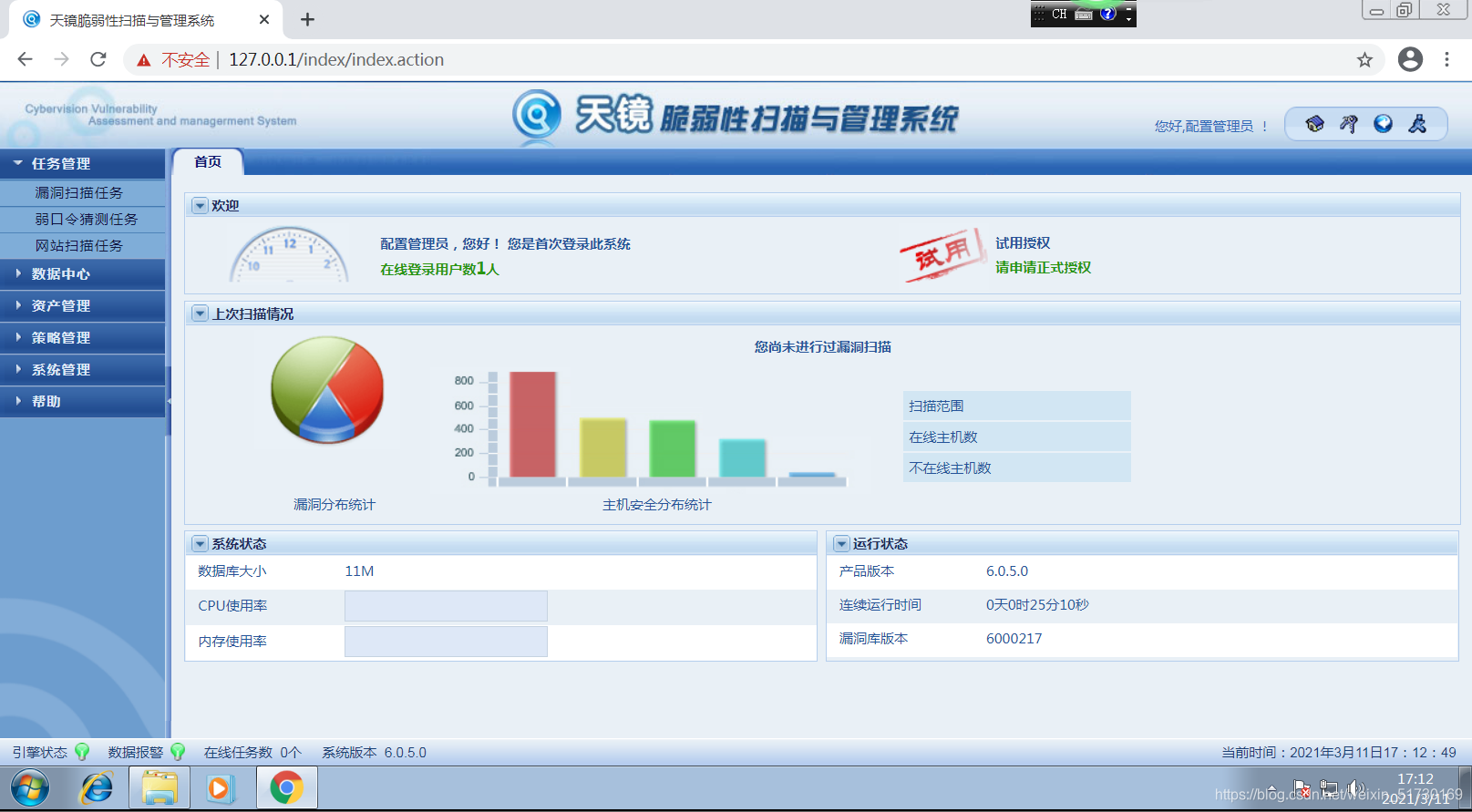Click the green bar in the host chart

click(672, 448)
